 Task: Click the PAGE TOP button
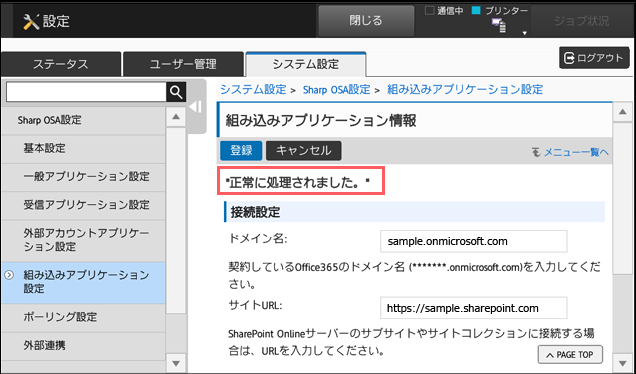pos(570,355)
